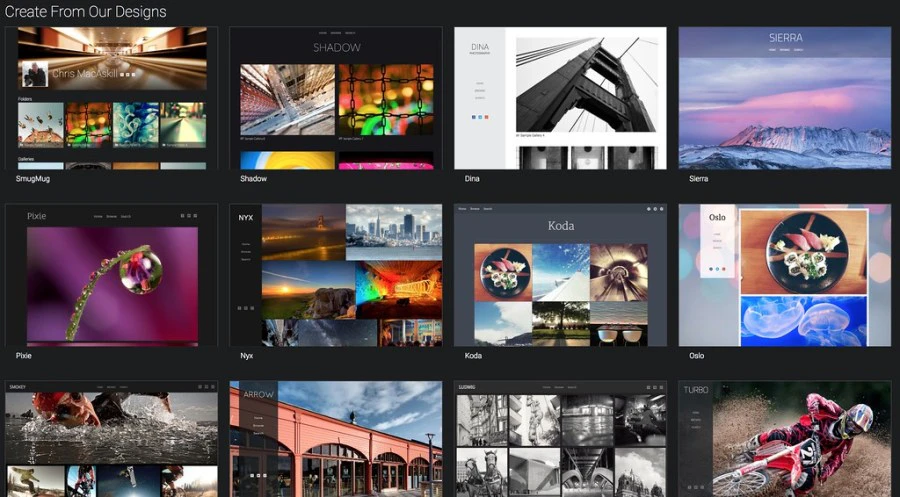Open the Oslo design preview
This screenshot has height=497, width=900.
coord(785,275)
